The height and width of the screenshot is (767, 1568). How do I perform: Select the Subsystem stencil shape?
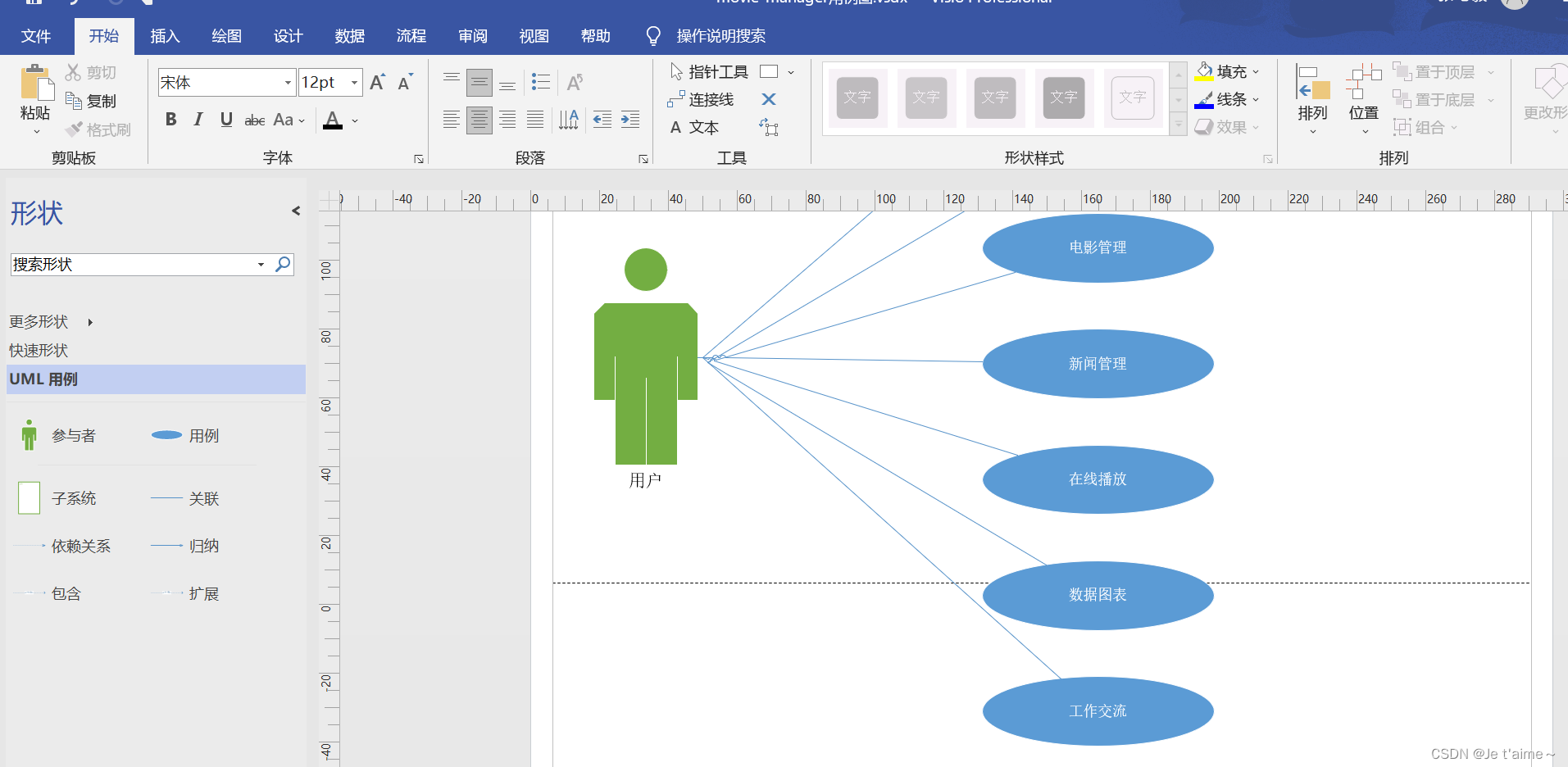(57, 498)
